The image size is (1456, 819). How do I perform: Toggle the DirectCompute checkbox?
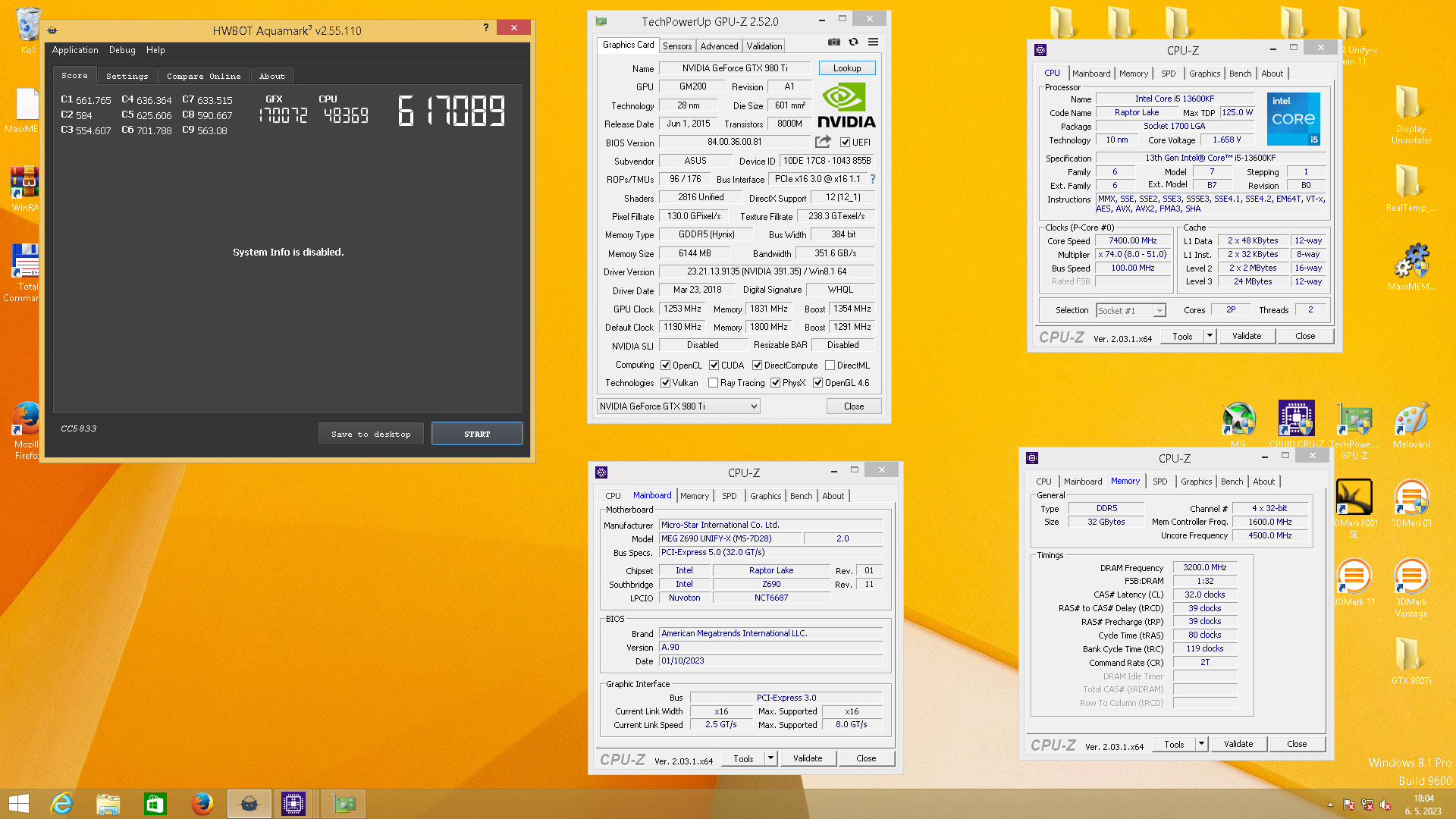[757, 366]
